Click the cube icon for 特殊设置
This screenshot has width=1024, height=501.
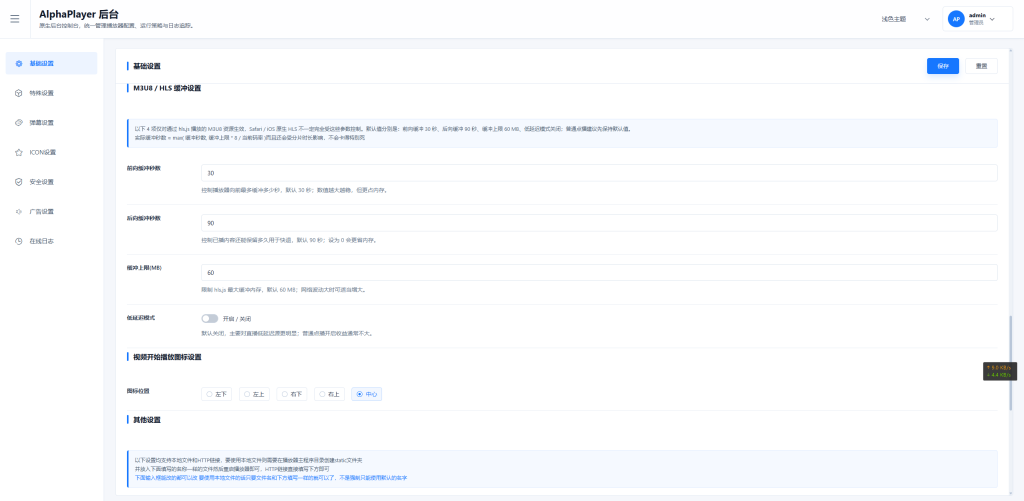tap(19, 93)
